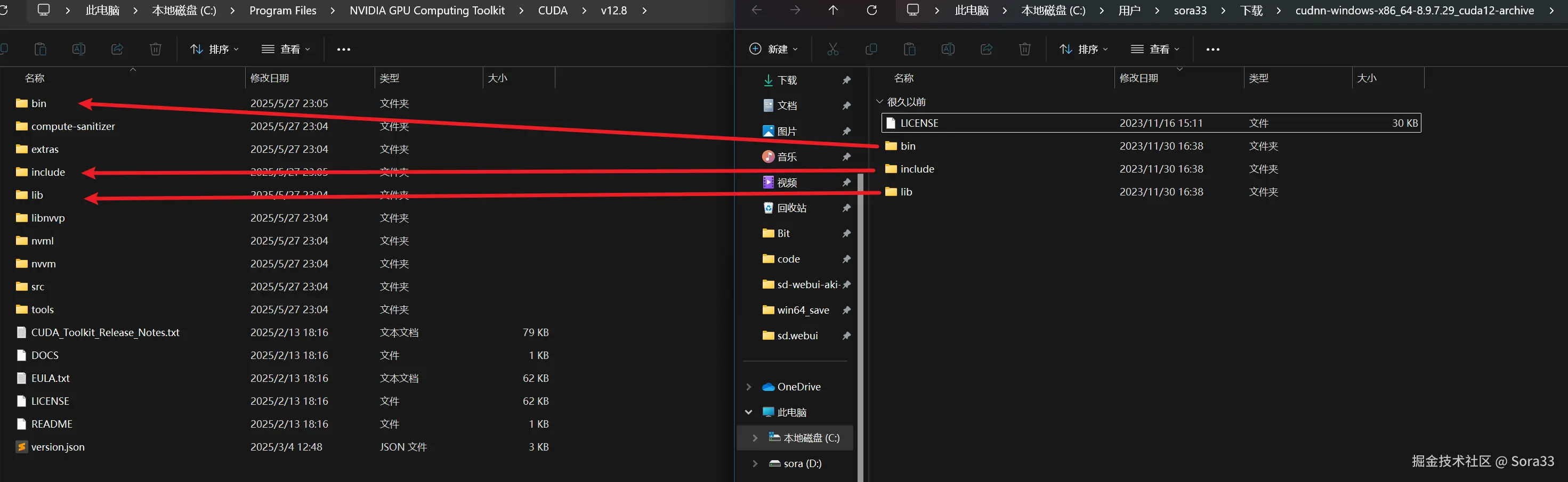
Task: Select 音乐 in the quick access sidebar
Action: tap(780, 157)
